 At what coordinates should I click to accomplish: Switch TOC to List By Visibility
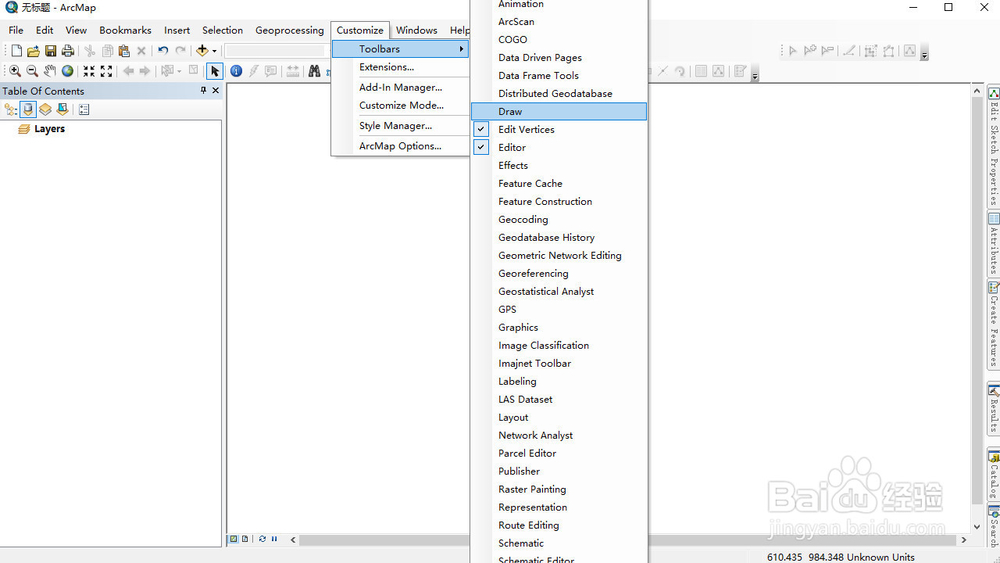pos(45,110)
